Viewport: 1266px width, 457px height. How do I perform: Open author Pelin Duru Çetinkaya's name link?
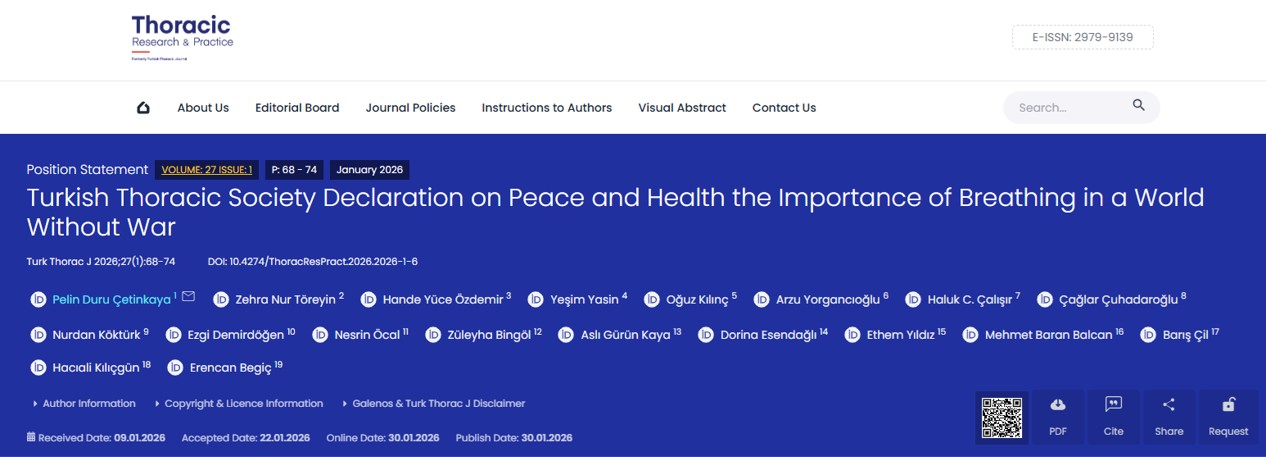111,300
